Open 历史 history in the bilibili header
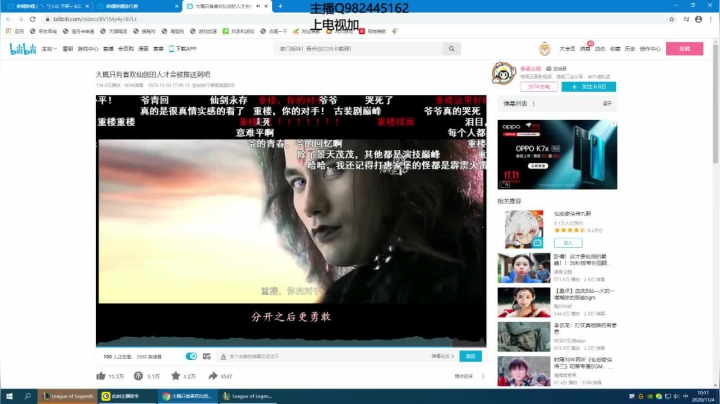The width and height of the screenshot is (720, 404). tap(630, 49)
